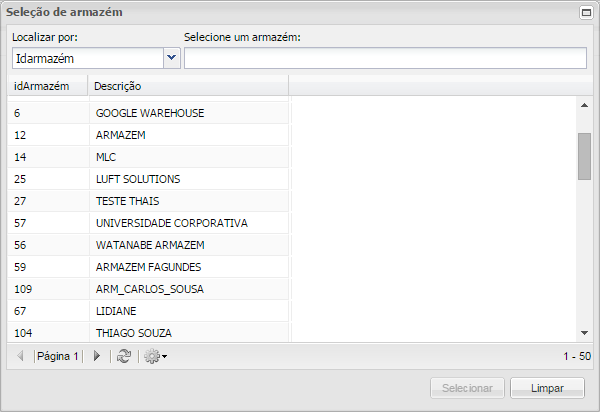This screenshot has height=414, width=605.
Task: Collapse the Seleção de armazém panel
Action: click(586, 12)
